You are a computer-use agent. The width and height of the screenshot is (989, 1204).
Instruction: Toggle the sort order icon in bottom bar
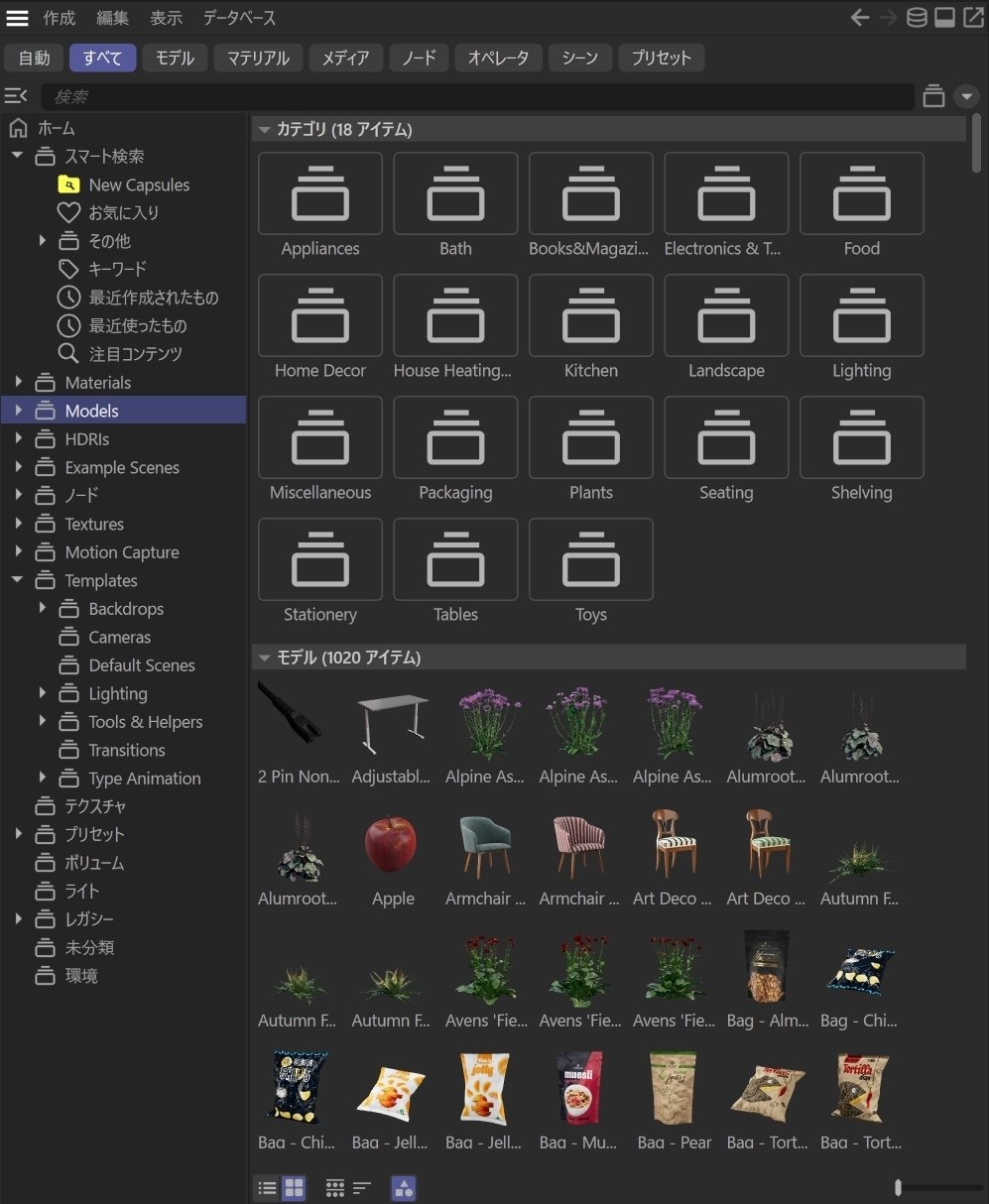click(362, 1188)
